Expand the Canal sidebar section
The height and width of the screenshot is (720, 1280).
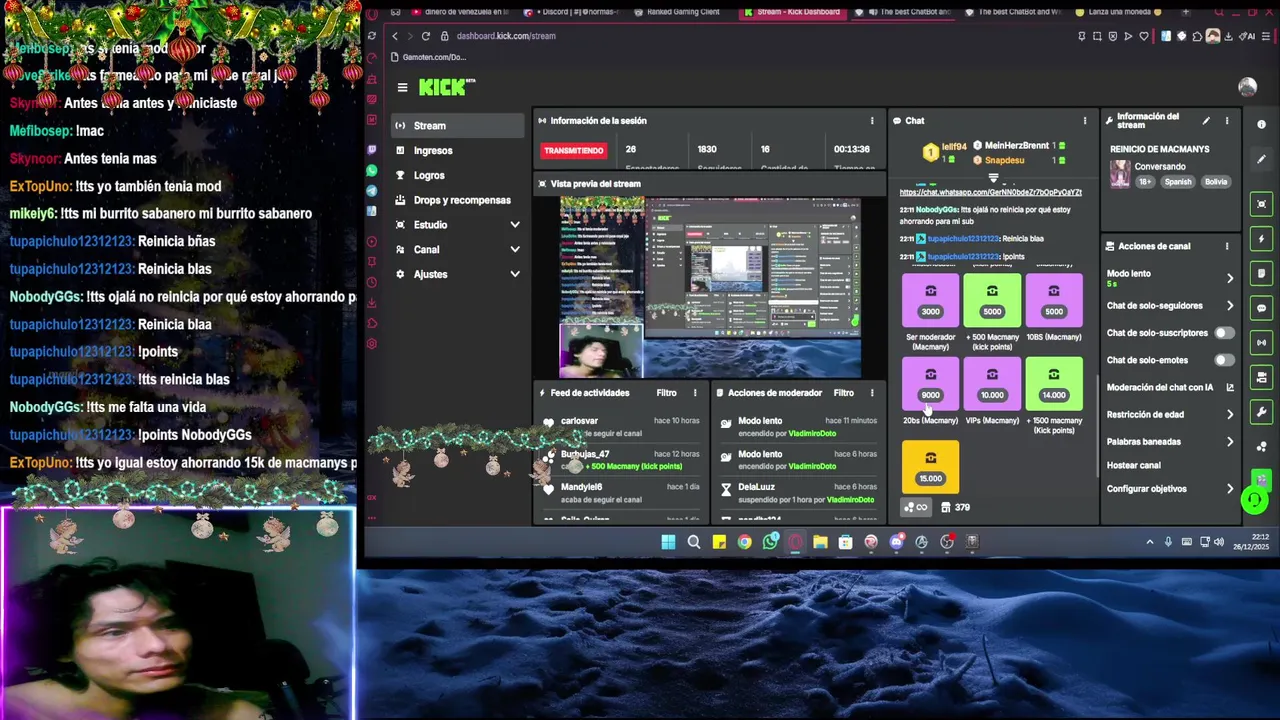(457, 249)
